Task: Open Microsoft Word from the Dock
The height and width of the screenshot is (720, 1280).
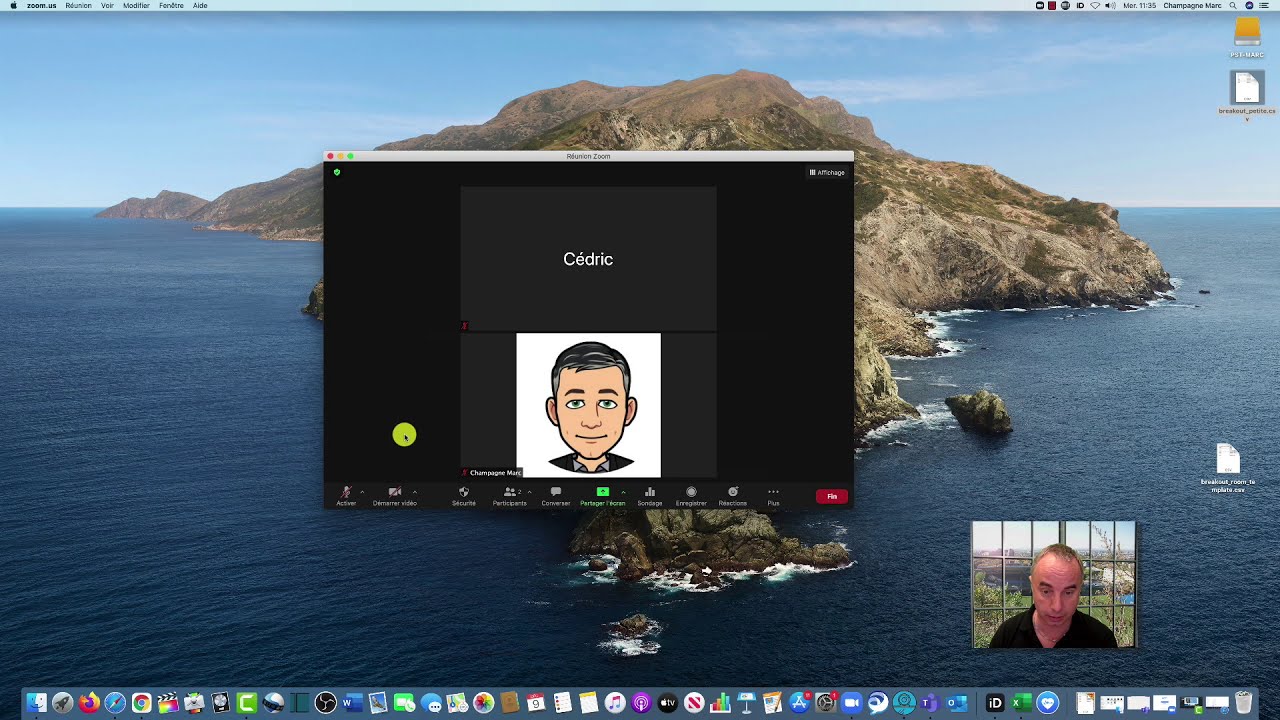Action: pos(351,703)
